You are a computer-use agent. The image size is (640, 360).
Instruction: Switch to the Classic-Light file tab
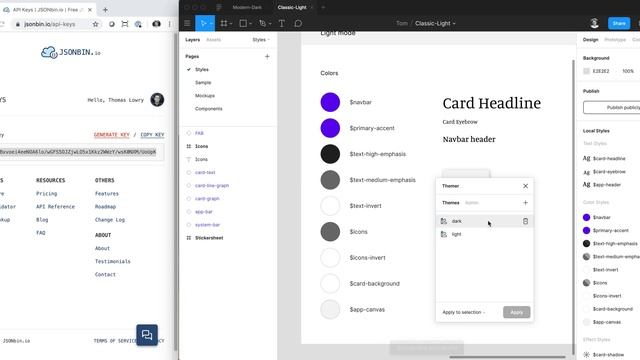pos(292,7)
